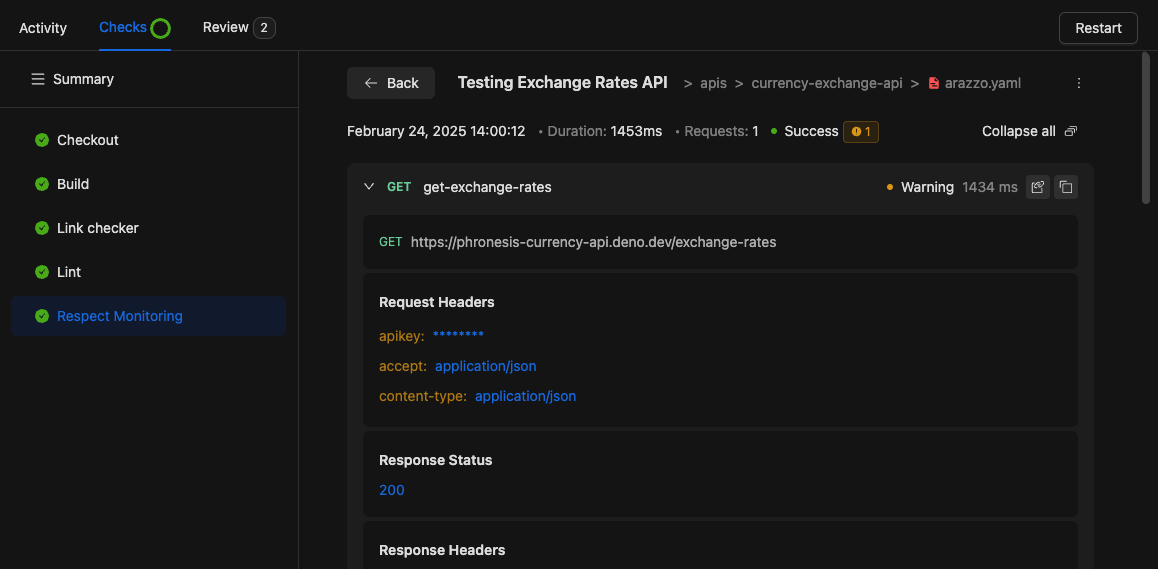Click the get-exchange-rates step title

pyautogui.click(x=487, y=187)
